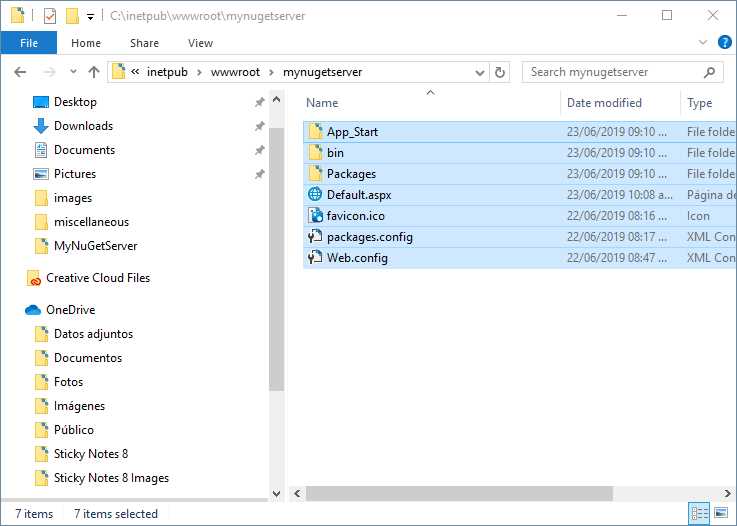Open Documentos folder under OneDrive
The height and width of the screenshot is (526, 737).
coord(88,358)
